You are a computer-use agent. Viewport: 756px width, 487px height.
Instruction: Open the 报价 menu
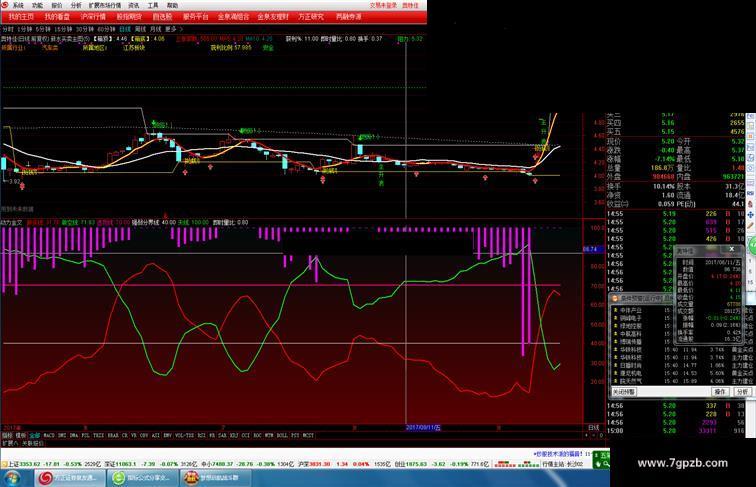tap(56, 5)
